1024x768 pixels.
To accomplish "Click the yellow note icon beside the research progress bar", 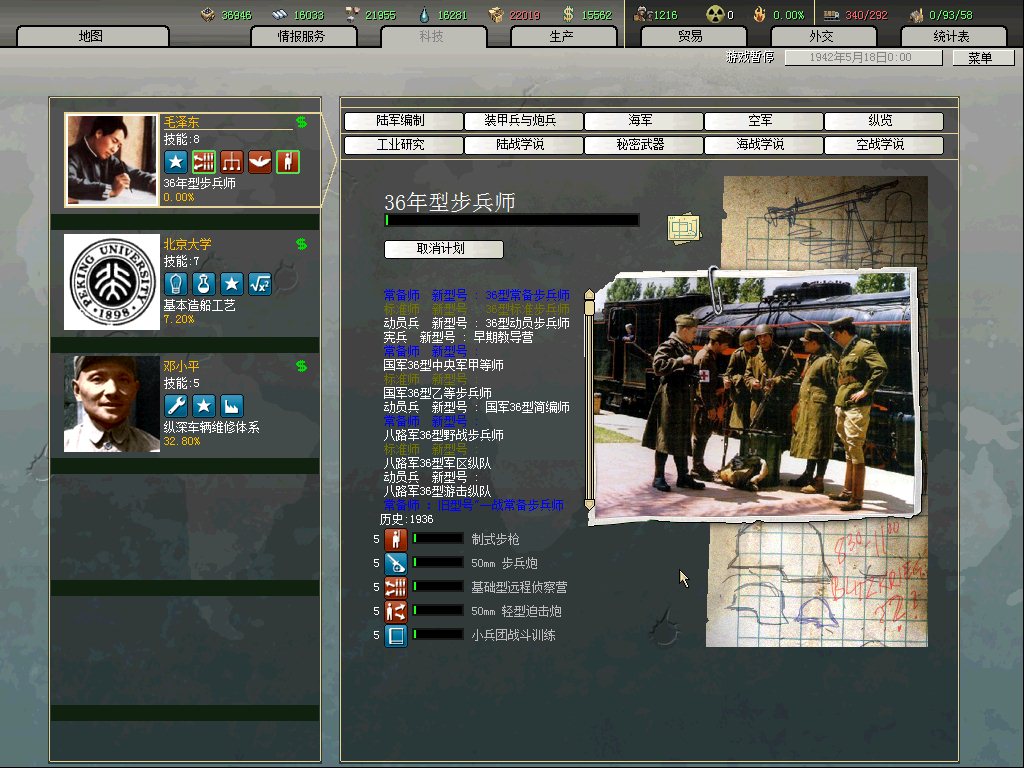I will click(682, 228).
